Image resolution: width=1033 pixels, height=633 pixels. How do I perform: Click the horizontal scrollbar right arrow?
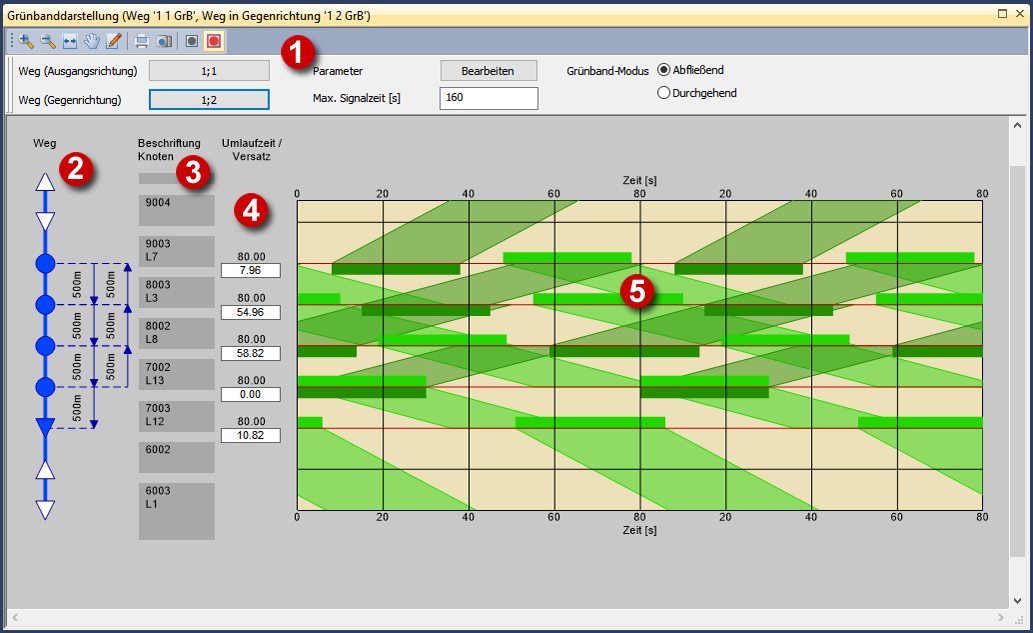pyautogui.click(x=1001, y=617)
